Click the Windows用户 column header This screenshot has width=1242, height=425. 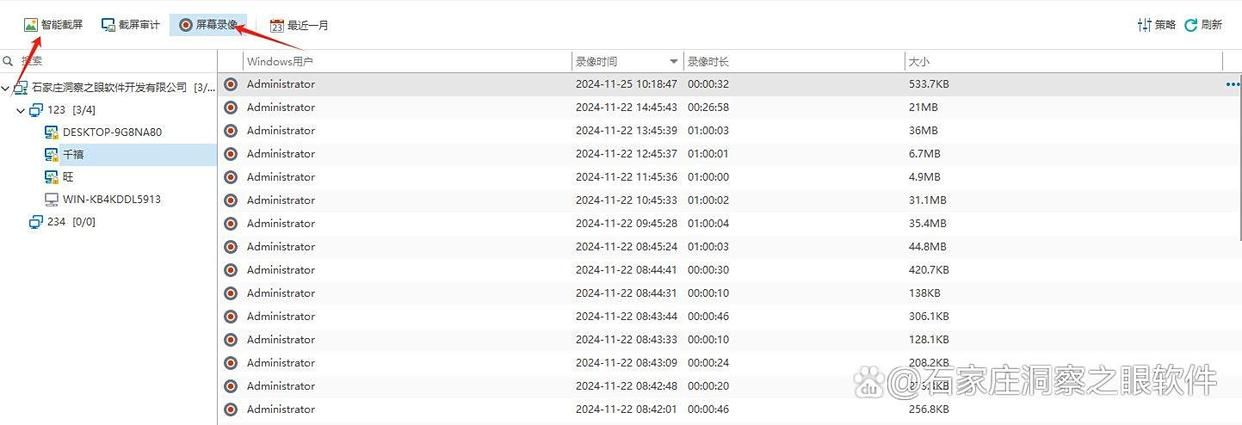pyautogui.click(x=394, y=61)
